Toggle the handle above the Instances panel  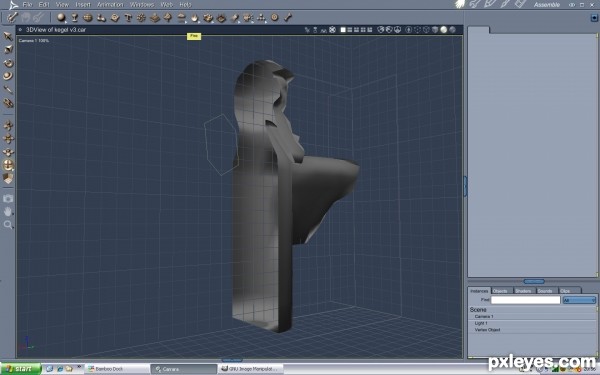click(x=534, y=282)
